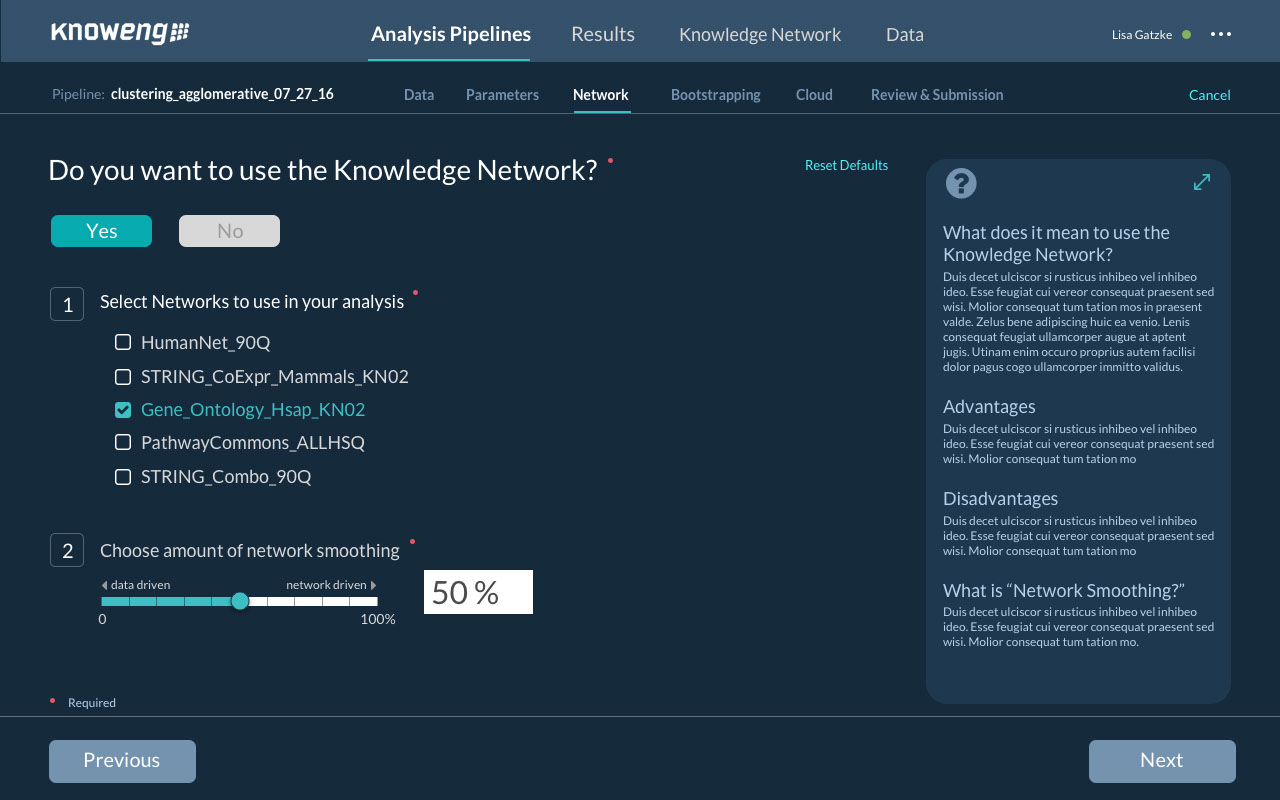Uncheck Gene_Ontology_Hsap_KN02 network

pos(123,410)
